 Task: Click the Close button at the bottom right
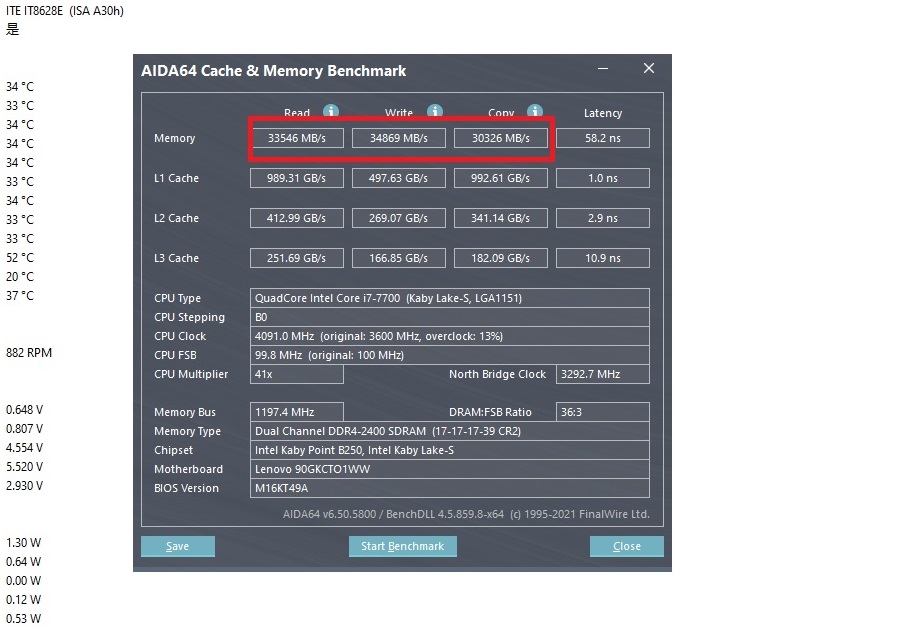(627, 546)
